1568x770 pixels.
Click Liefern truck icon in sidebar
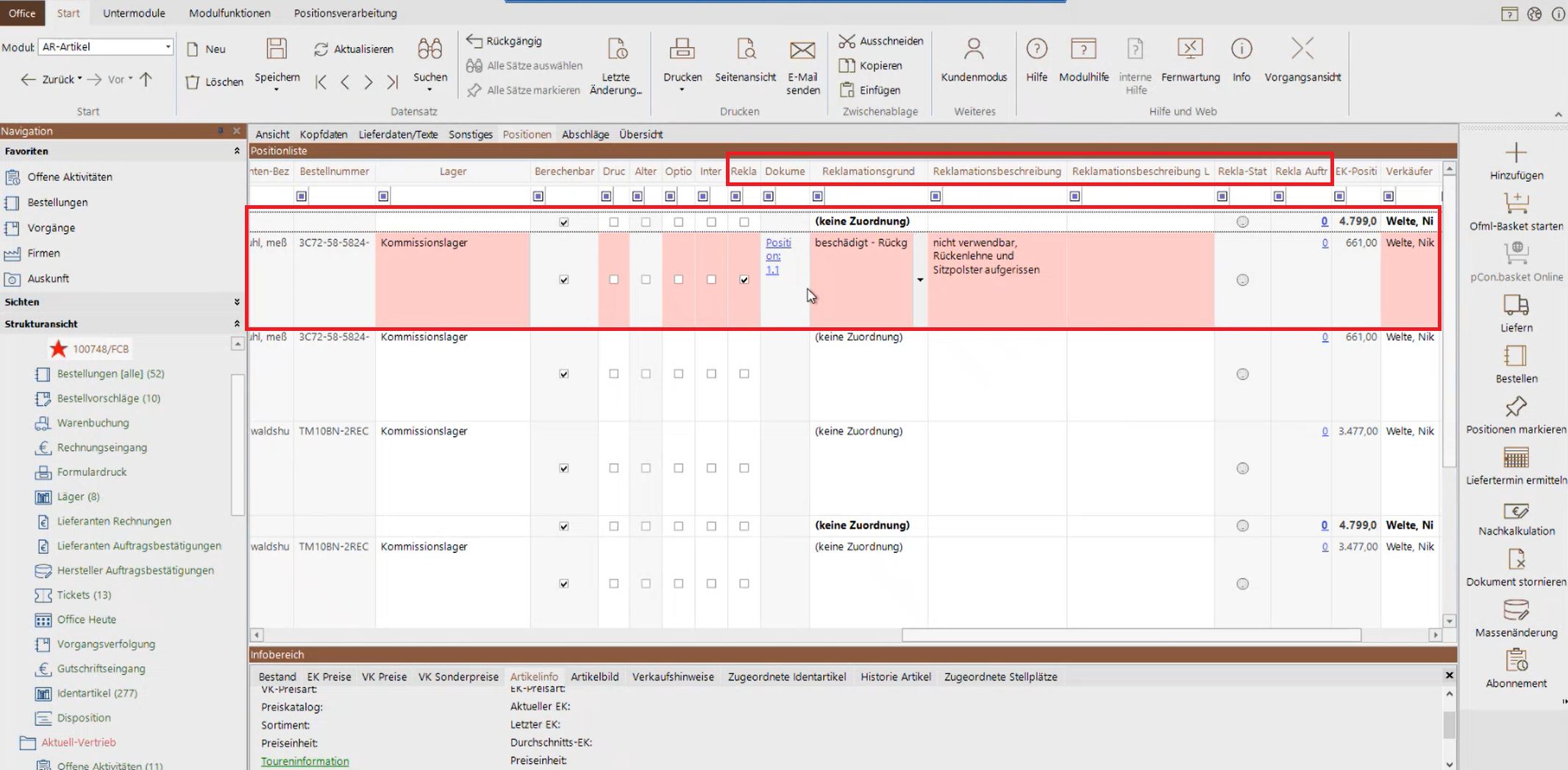[1515, 305]
